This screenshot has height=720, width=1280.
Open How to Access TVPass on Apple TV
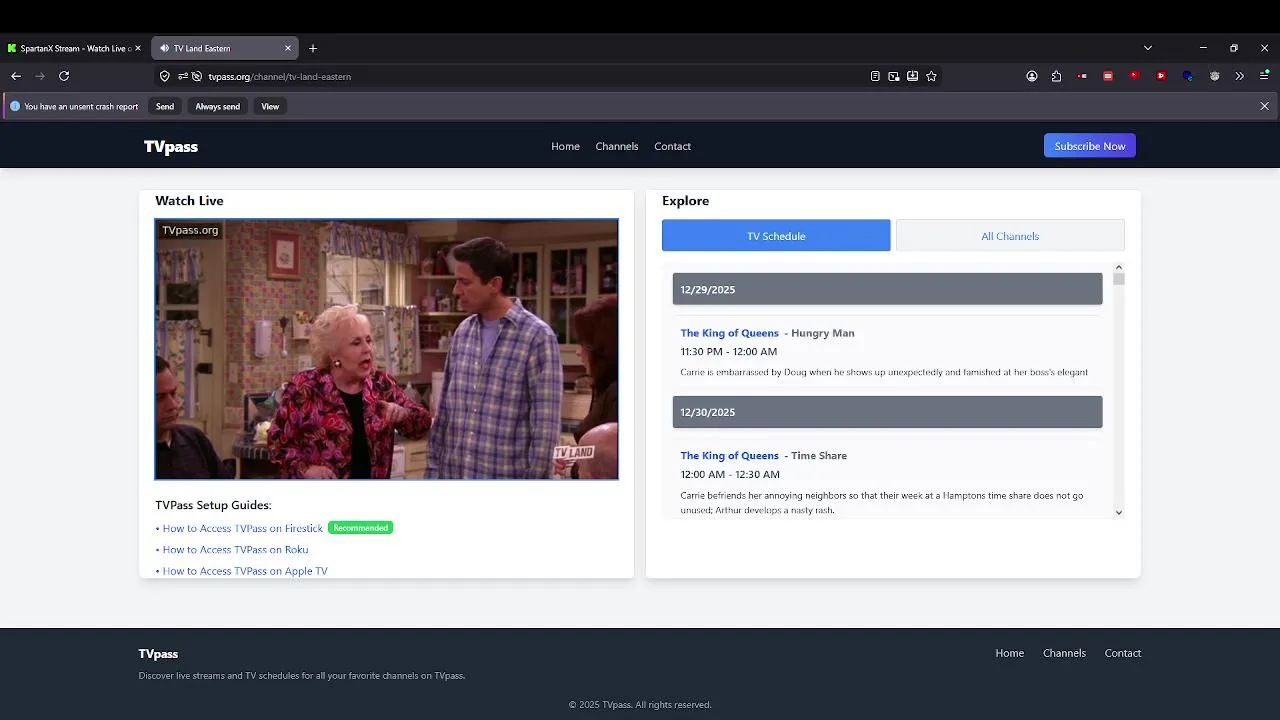pos(245,571)
